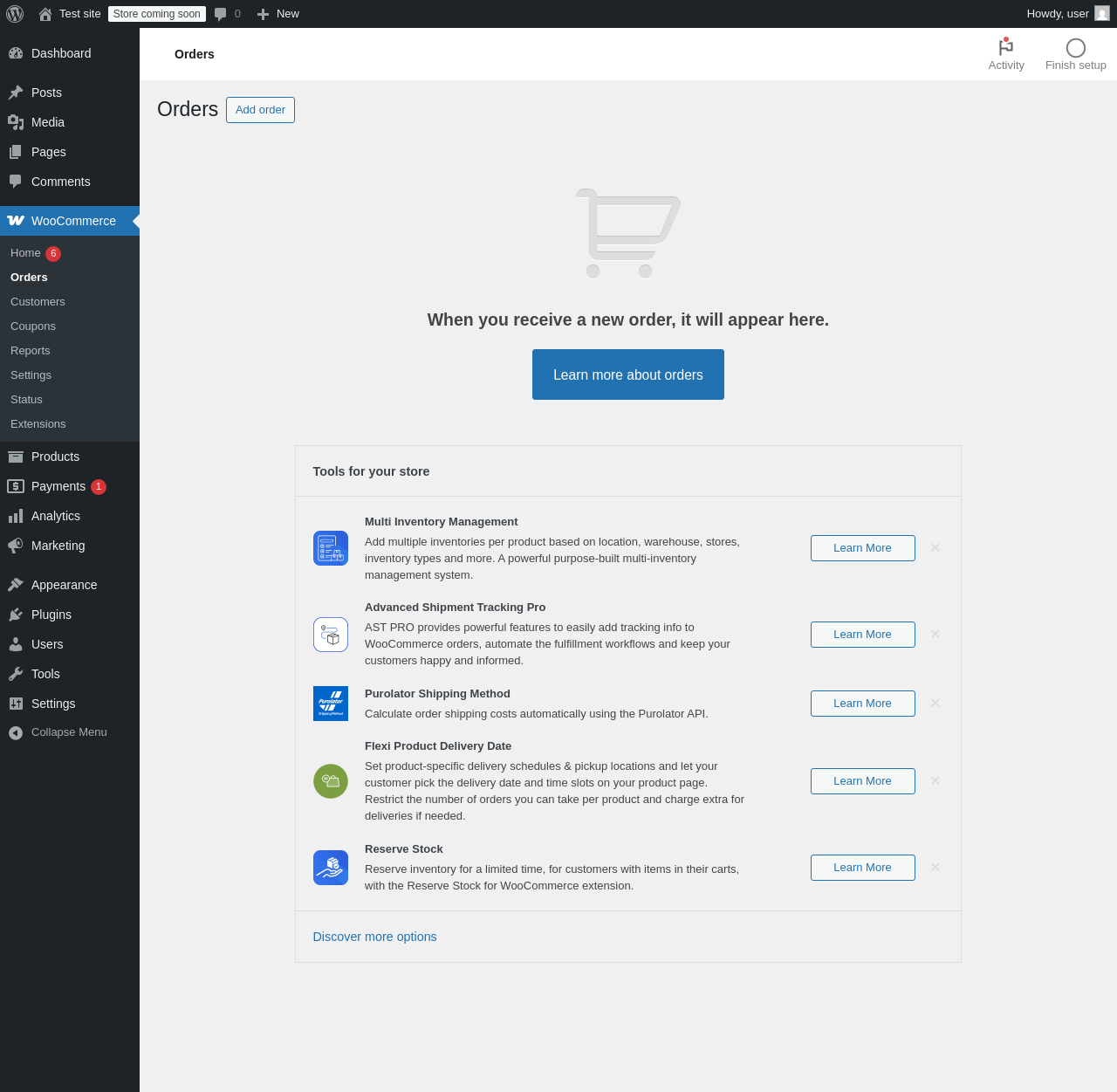Dismiss the Advanced Shipment Tracking Pro suggestion
Viewport: 1117px width, 1092px height.
pos(935,635)
